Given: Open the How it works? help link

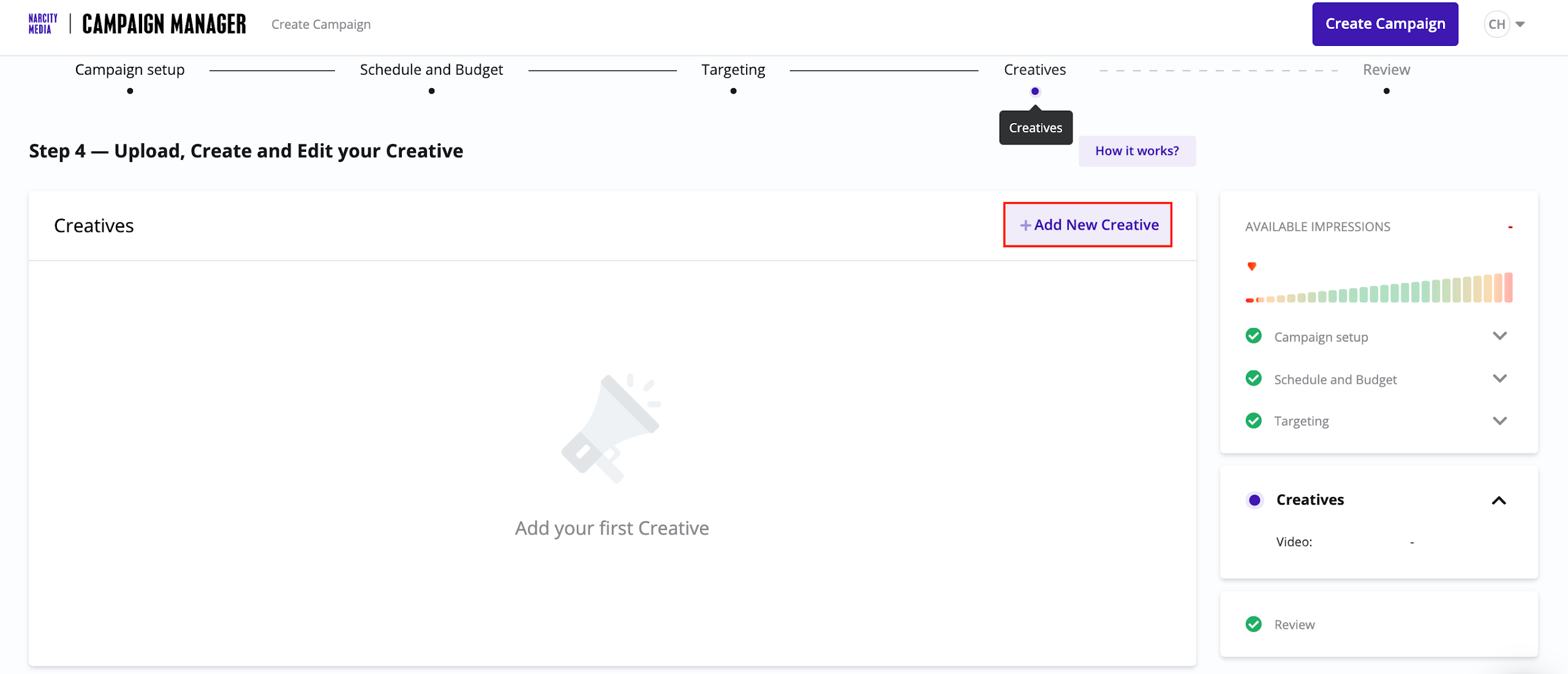Looking at the screenshot, I should coord(1137,151).
